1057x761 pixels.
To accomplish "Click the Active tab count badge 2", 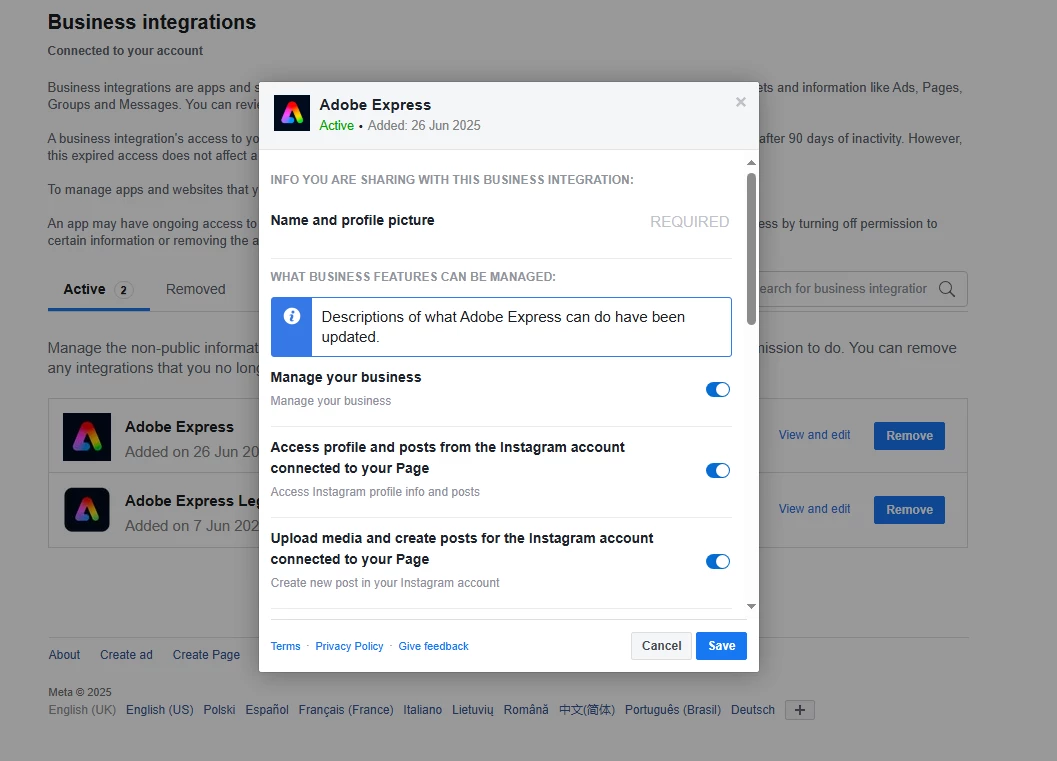I will (123, 290).
